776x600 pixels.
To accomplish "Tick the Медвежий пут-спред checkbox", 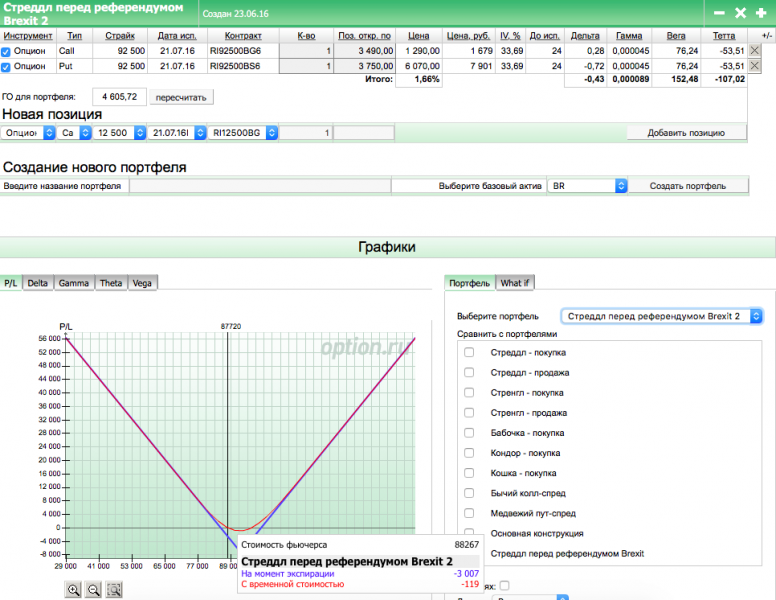I will (x=469, y=513).
